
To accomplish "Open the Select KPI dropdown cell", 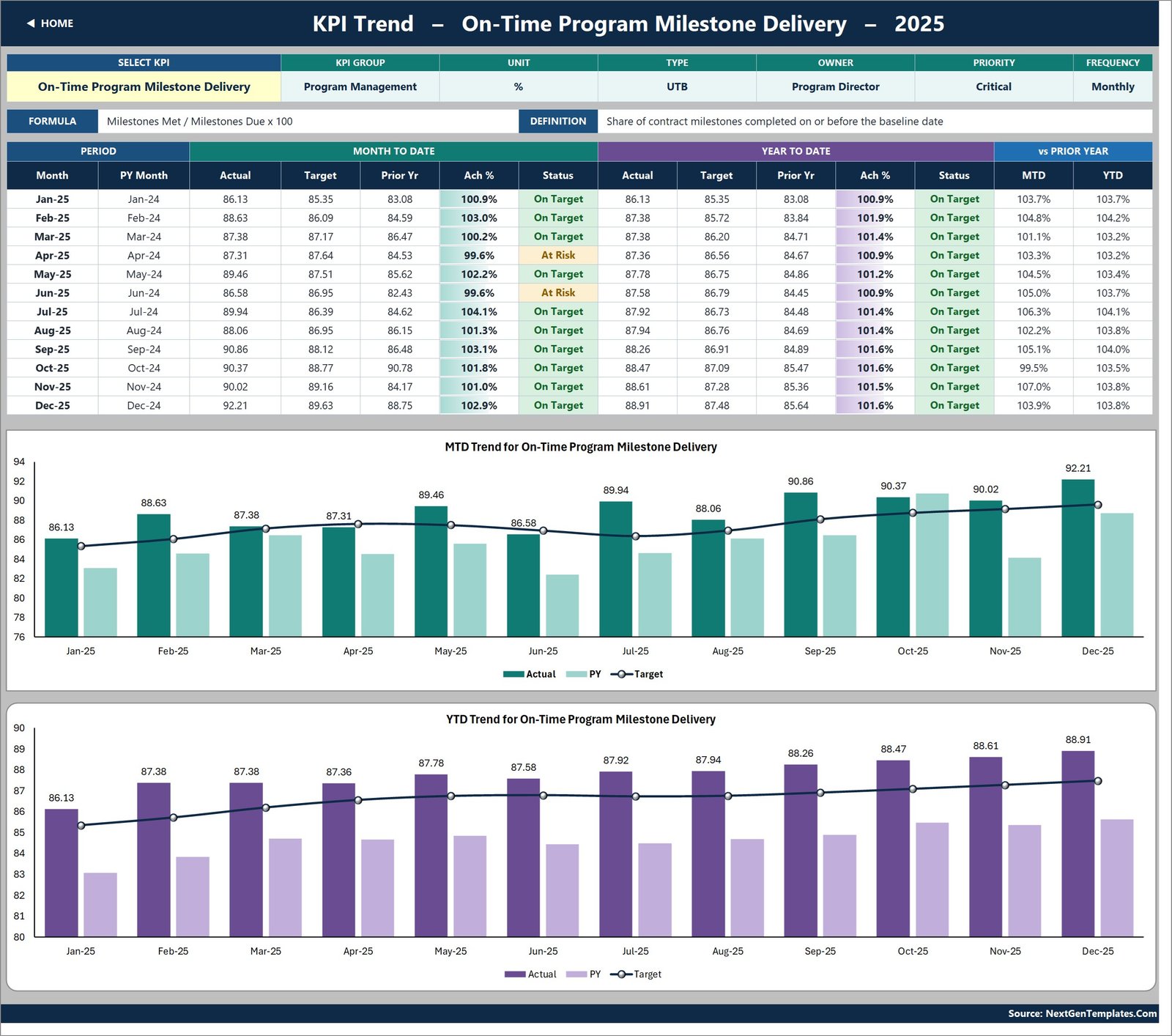I will pos(144,86).
